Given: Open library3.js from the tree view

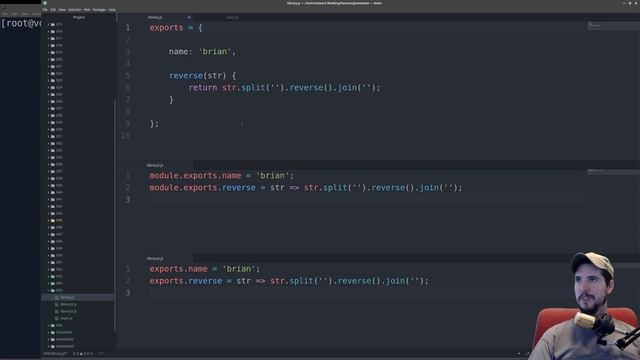Looking at the screenshot, I should (68, 311).
